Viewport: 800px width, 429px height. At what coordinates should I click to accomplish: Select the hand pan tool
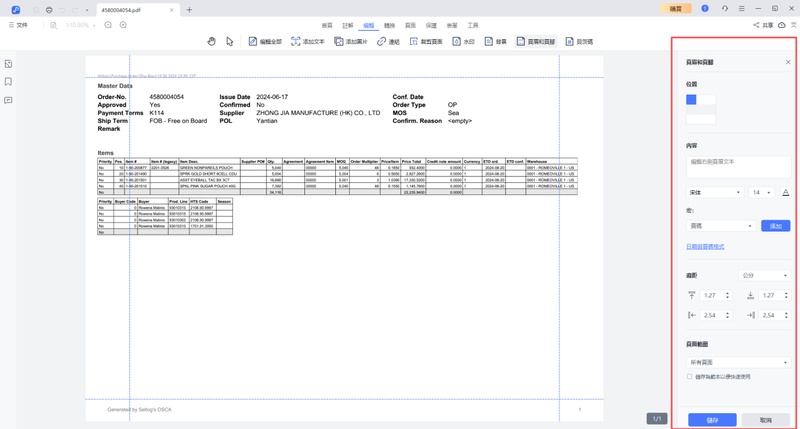211,42
